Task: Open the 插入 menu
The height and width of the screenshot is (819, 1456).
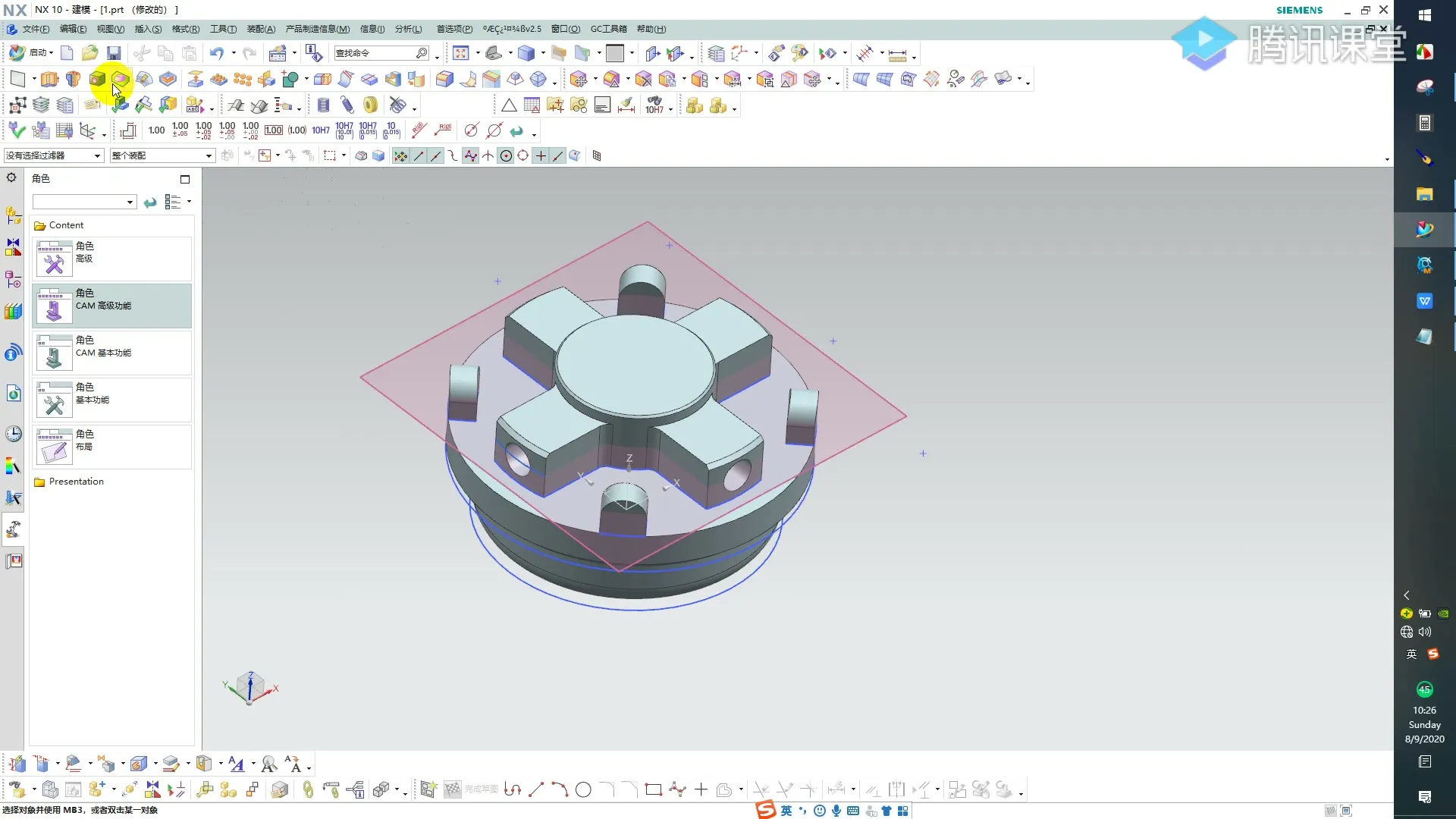Action: pos(148,29)
